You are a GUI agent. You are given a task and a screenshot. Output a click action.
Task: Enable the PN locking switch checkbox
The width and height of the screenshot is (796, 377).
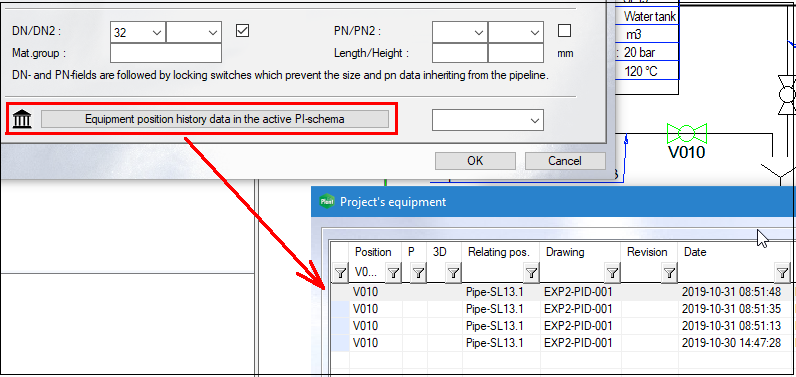click(564, 31)
